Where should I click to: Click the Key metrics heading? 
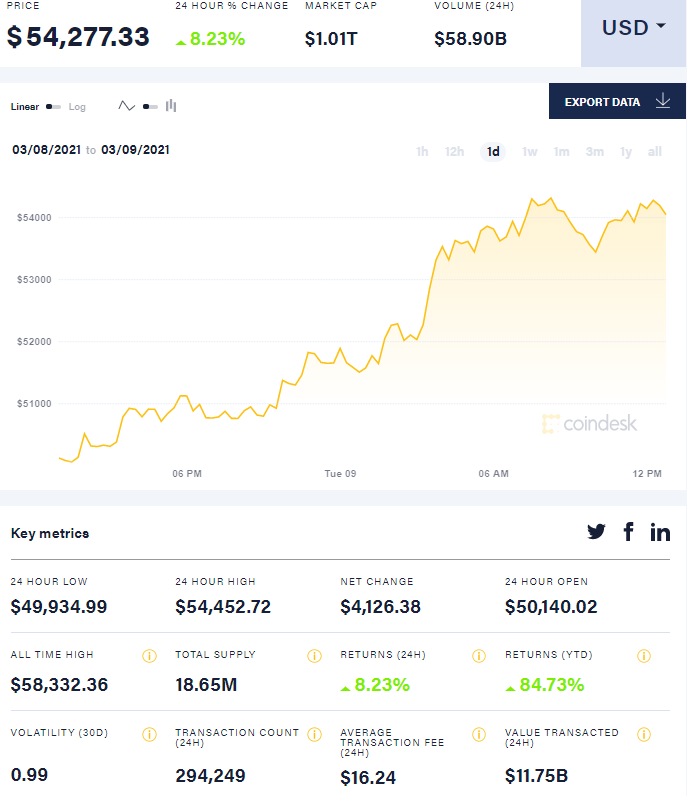50,534
